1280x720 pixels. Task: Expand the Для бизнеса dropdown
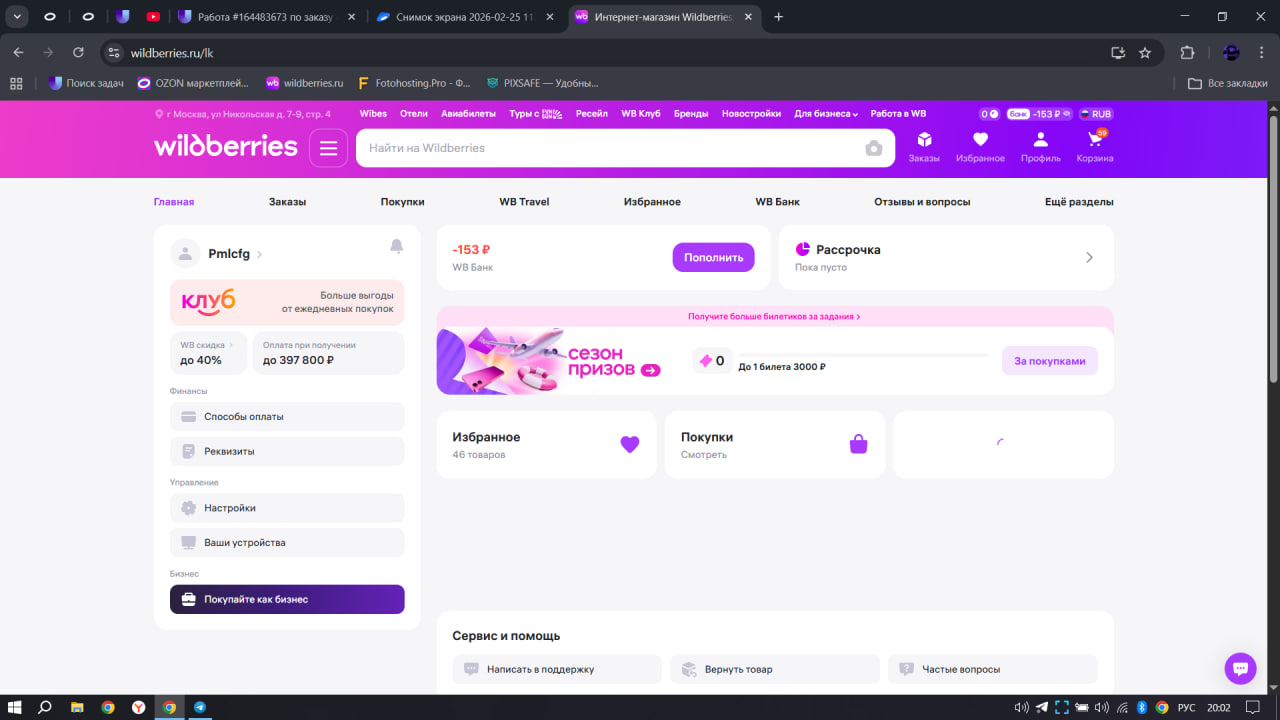(826, 114)
